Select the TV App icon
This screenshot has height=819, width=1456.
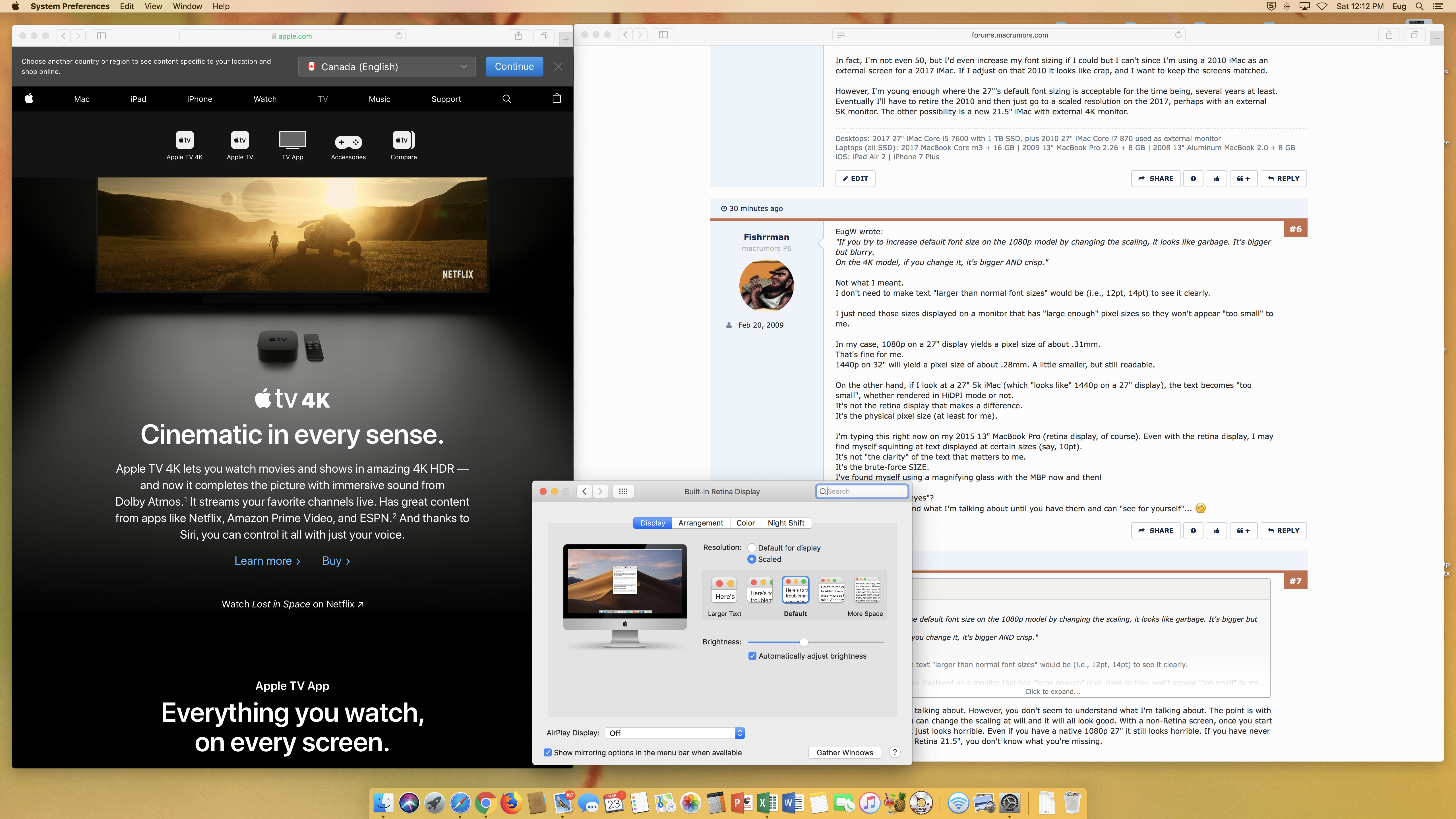(292, 145)
